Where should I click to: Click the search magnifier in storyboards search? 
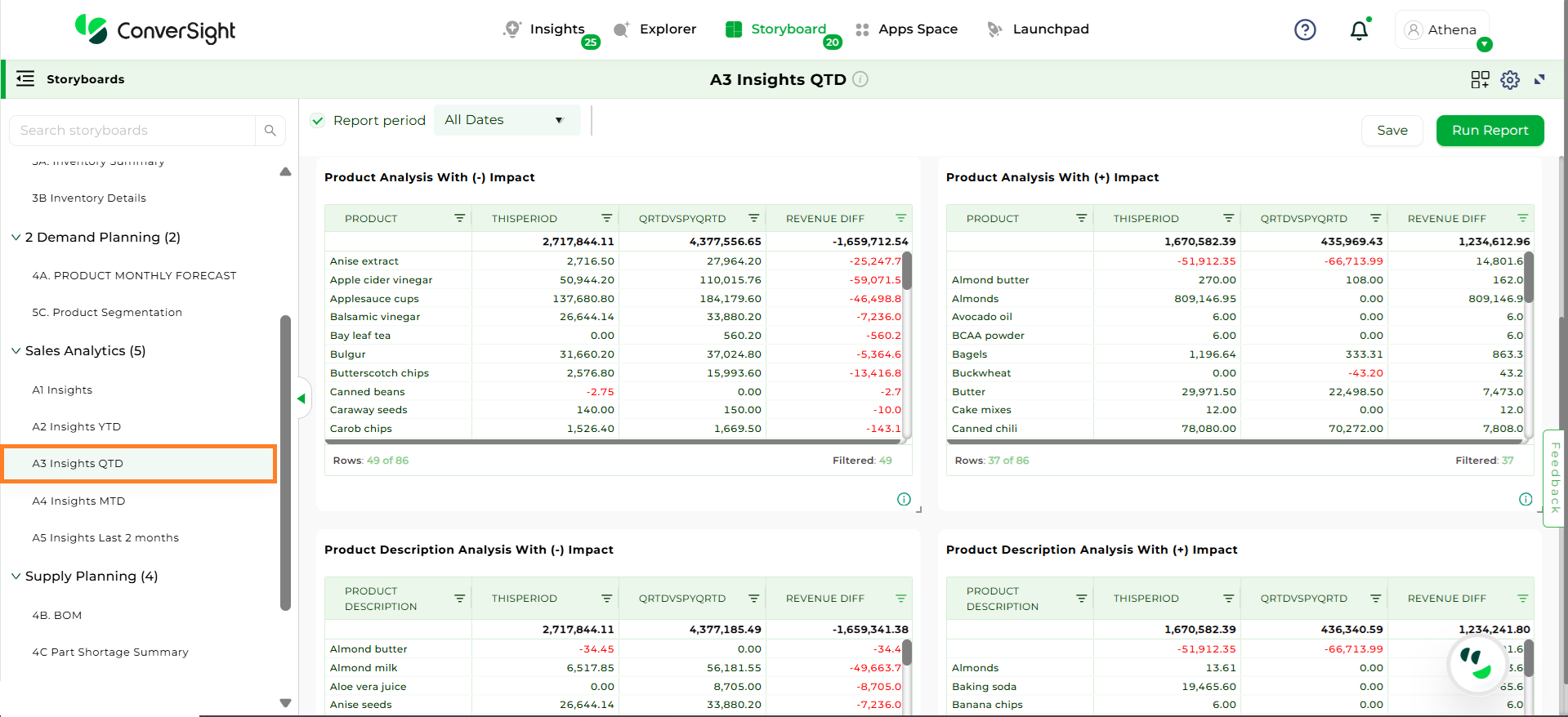coord(270,131)
